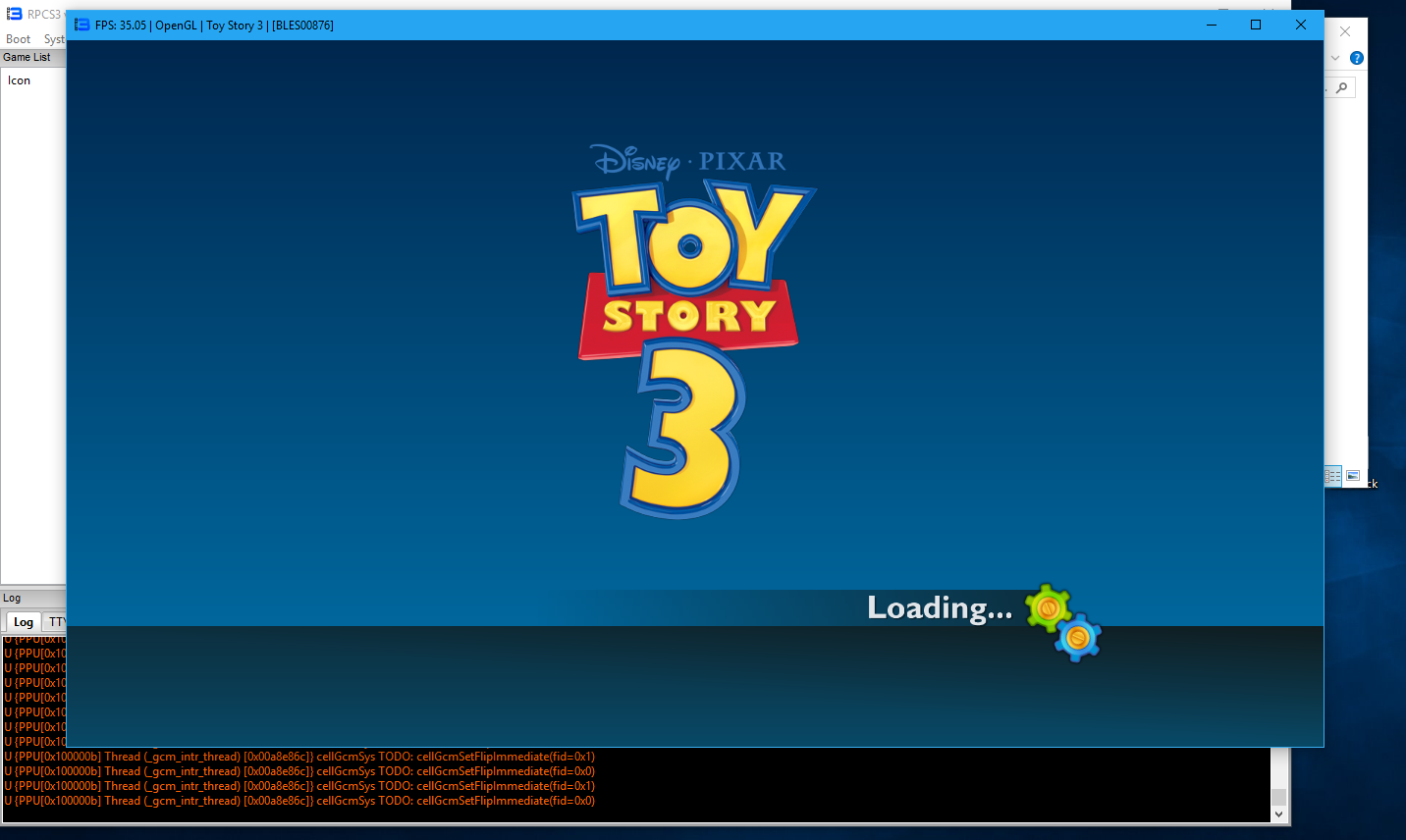Screen dimensions: 1406x840
Task: Click the Toy Story 3 logo
Action: pyautogui.click(x=693, y=334)
